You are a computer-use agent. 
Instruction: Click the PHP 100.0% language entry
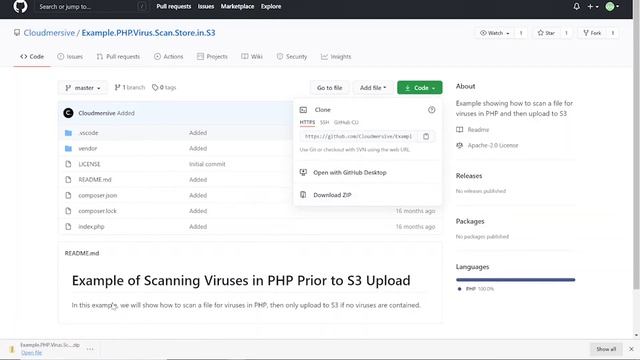(476, 289)
